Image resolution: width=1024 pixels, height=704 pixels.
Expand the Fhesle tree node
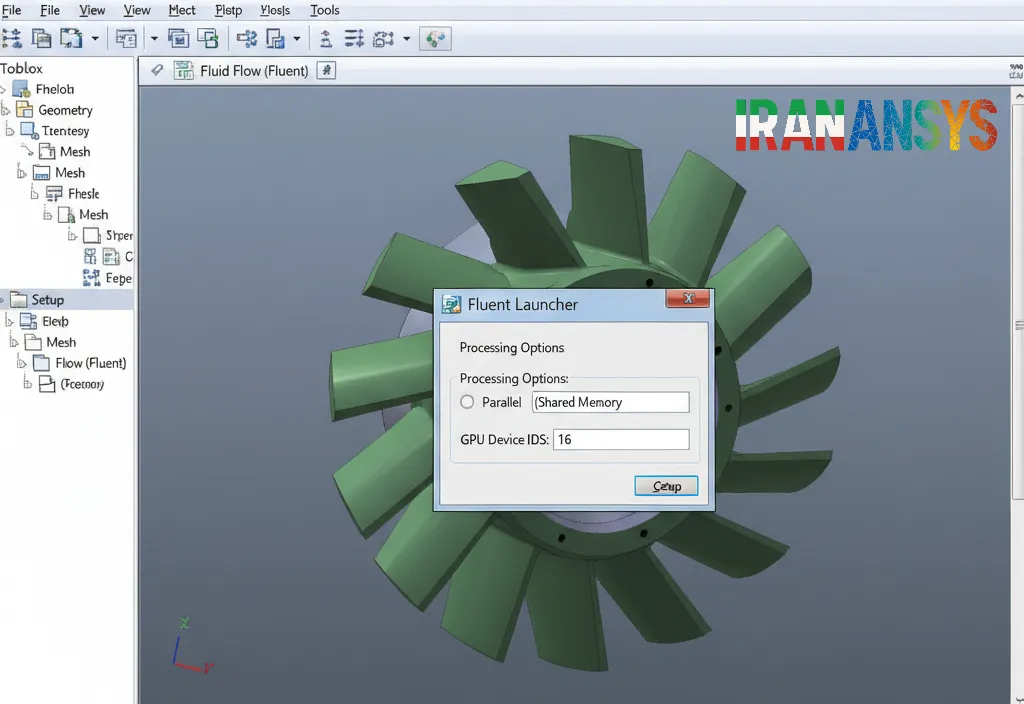coord(35,193)
